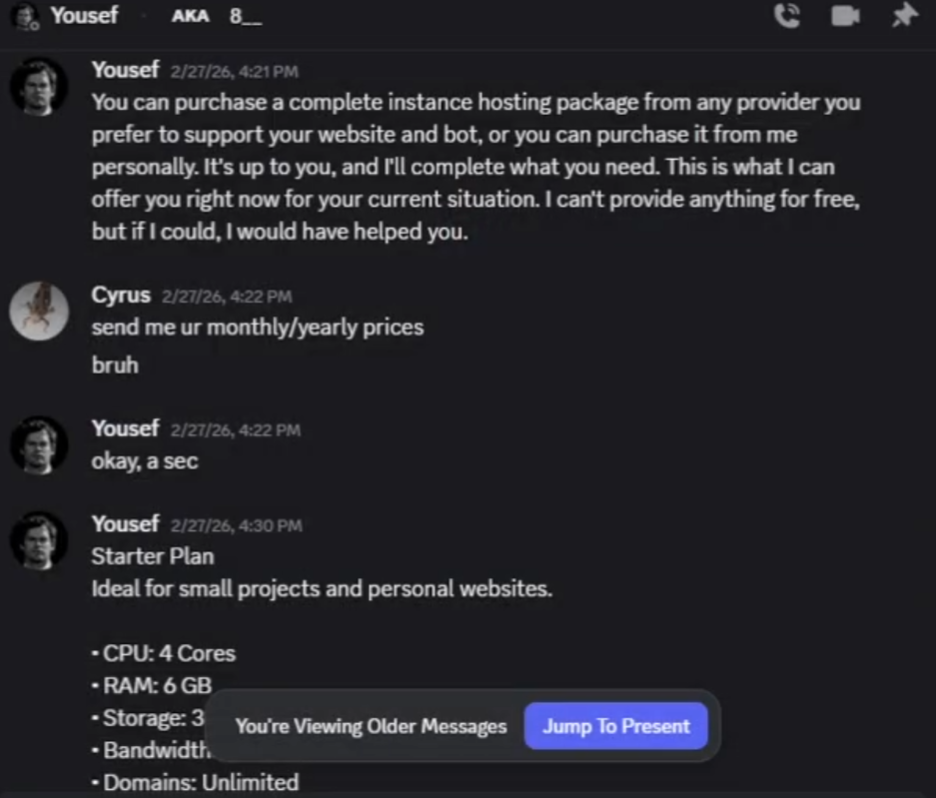Click the Yousef username on the 4:21 PM message
The height and width of the screenshot is (798, 936).
click(x=125, y=70)
